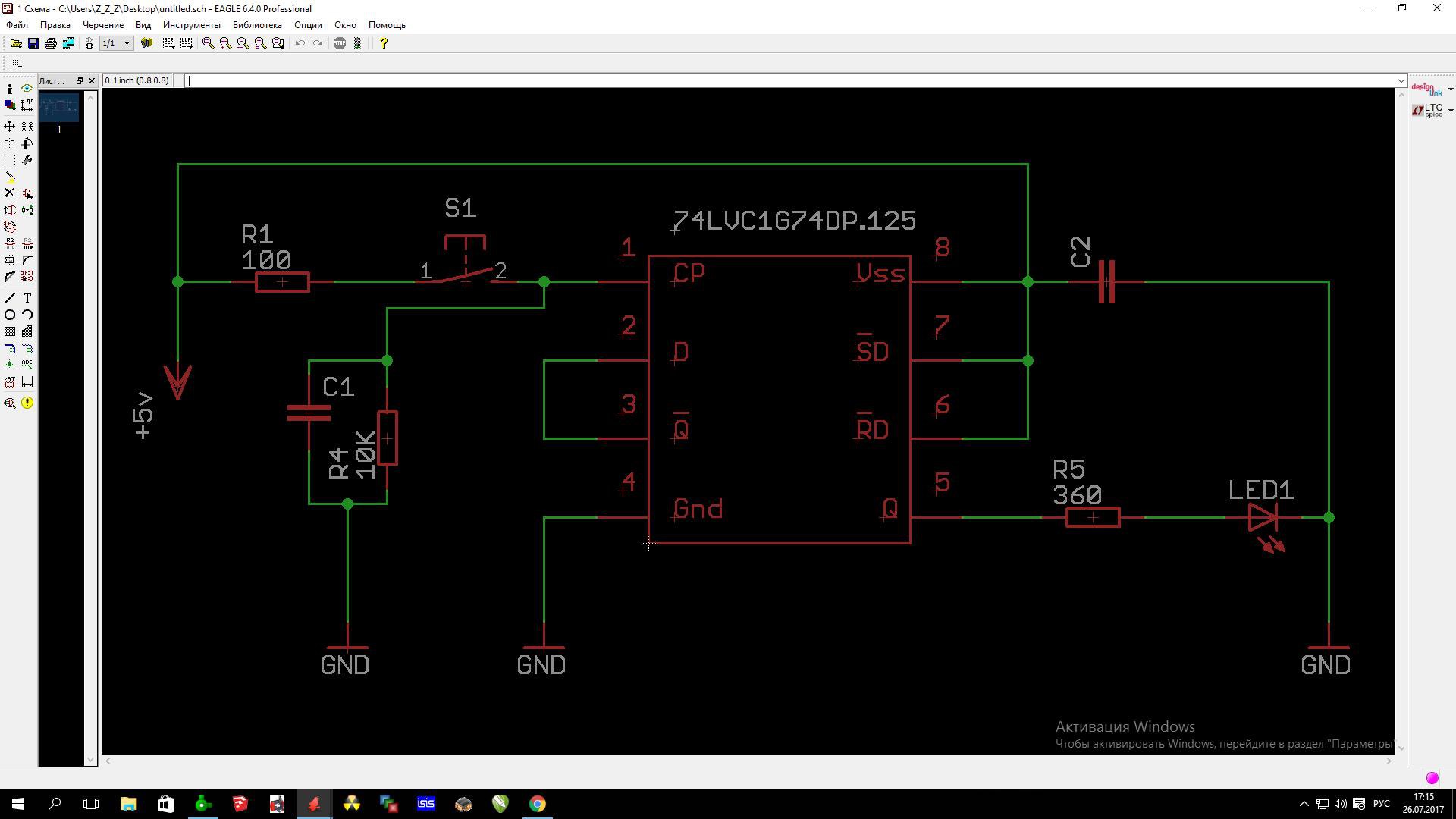Image resolution: width=1456 pixels, height=819 pixels.
Task: Click in the command line input field
Action: [758, 80]
